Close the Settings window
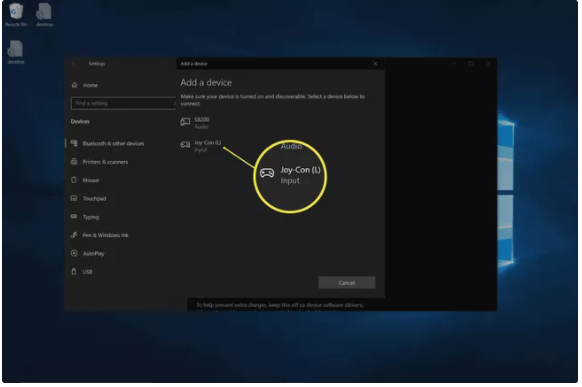The image size is (582, 387). click(x=488, y=64)
